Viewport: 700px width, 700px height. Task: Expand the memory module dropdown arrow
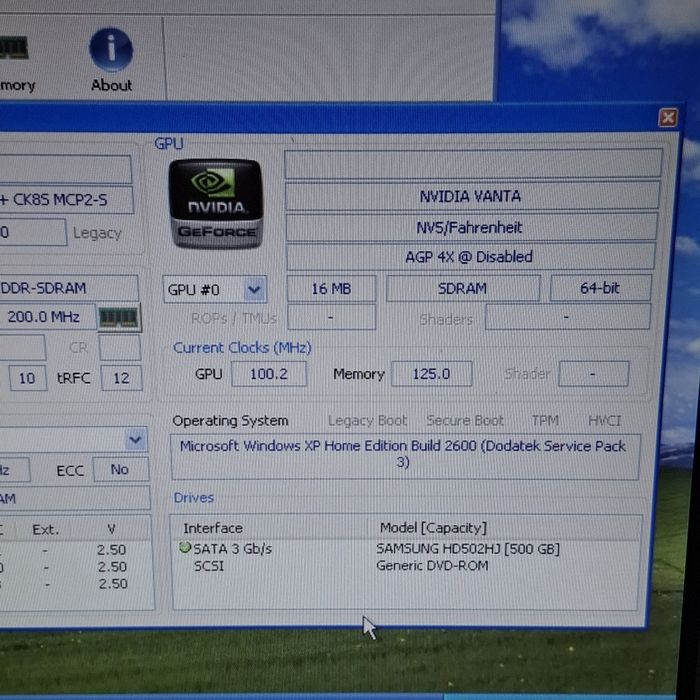click(135, 440)
